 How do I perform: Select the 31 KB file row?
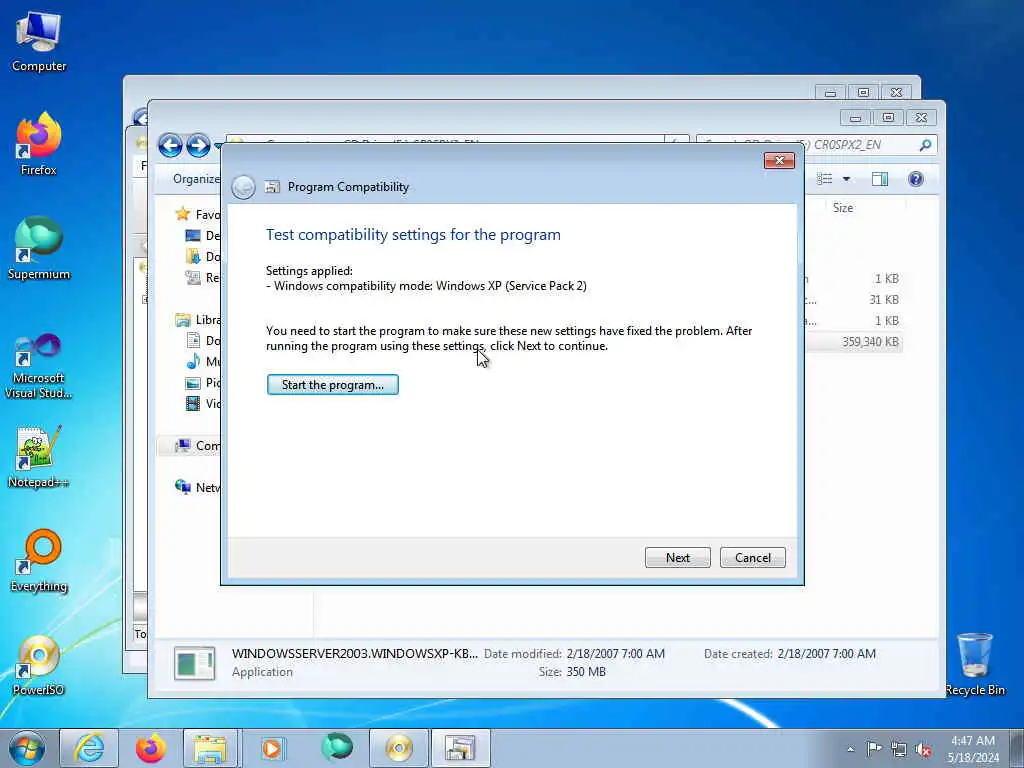point(854,300)
